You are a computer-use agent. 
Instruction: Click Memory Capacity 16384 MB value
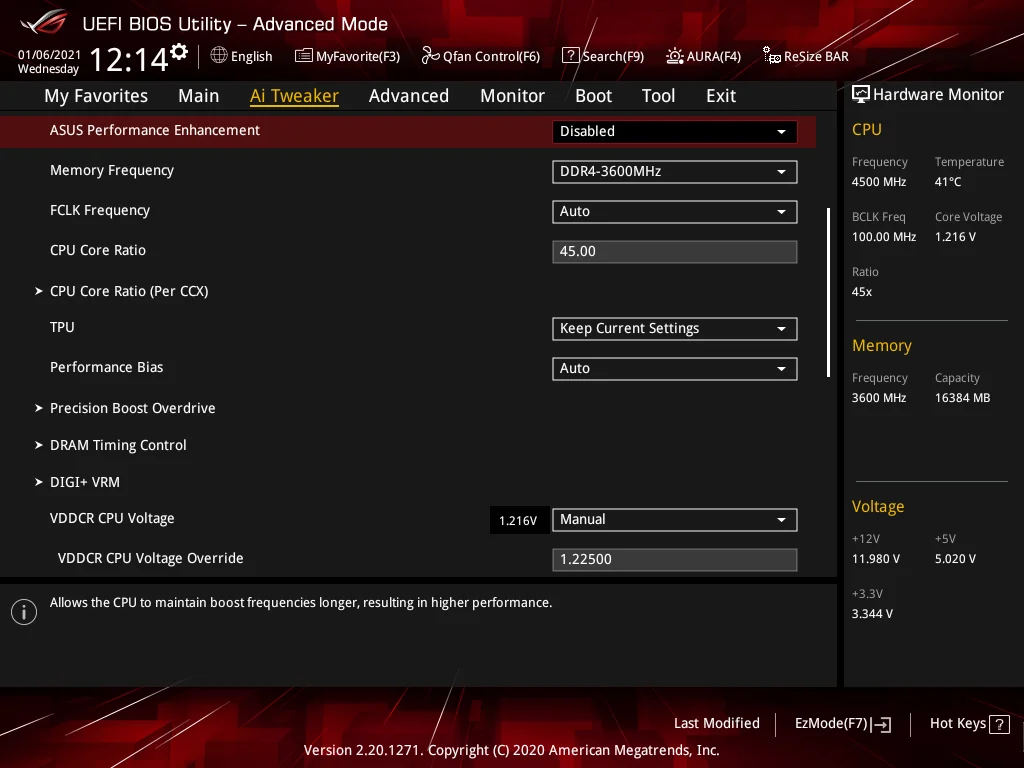pos(963,398)
